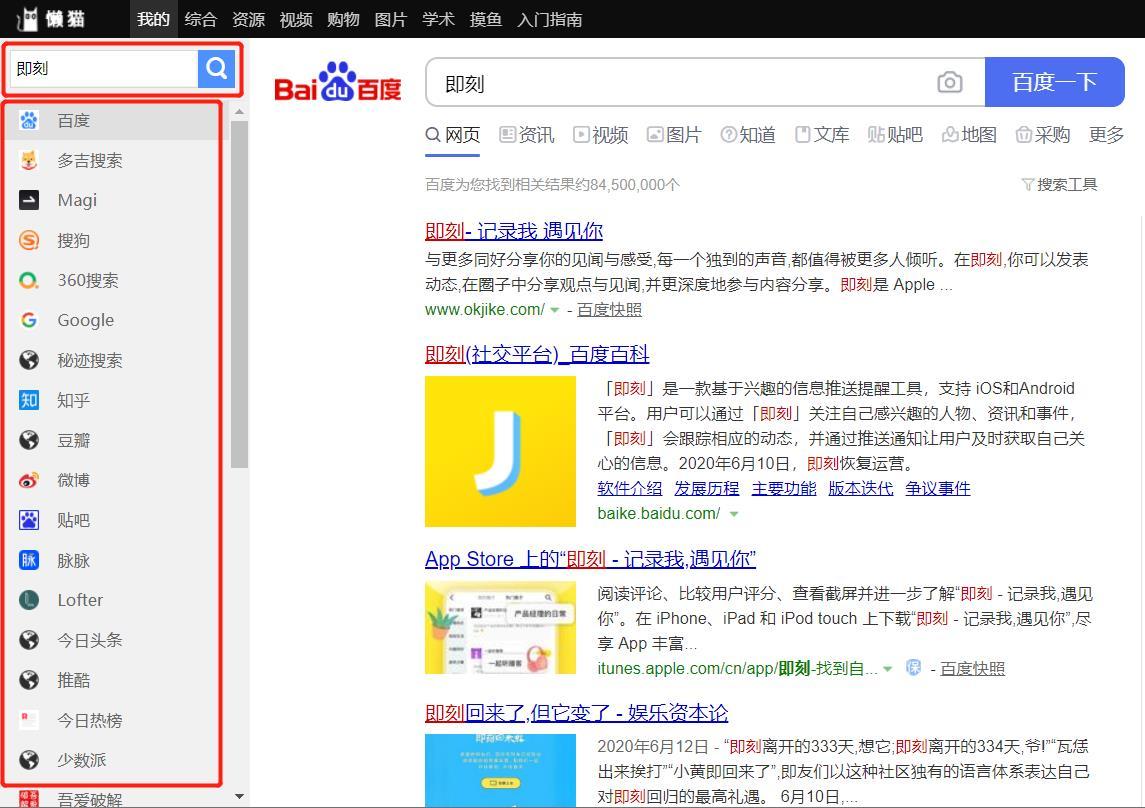Select the 少数派 globe icon
The width and height of the screenshot is (1145, 808).
(28, 761)
